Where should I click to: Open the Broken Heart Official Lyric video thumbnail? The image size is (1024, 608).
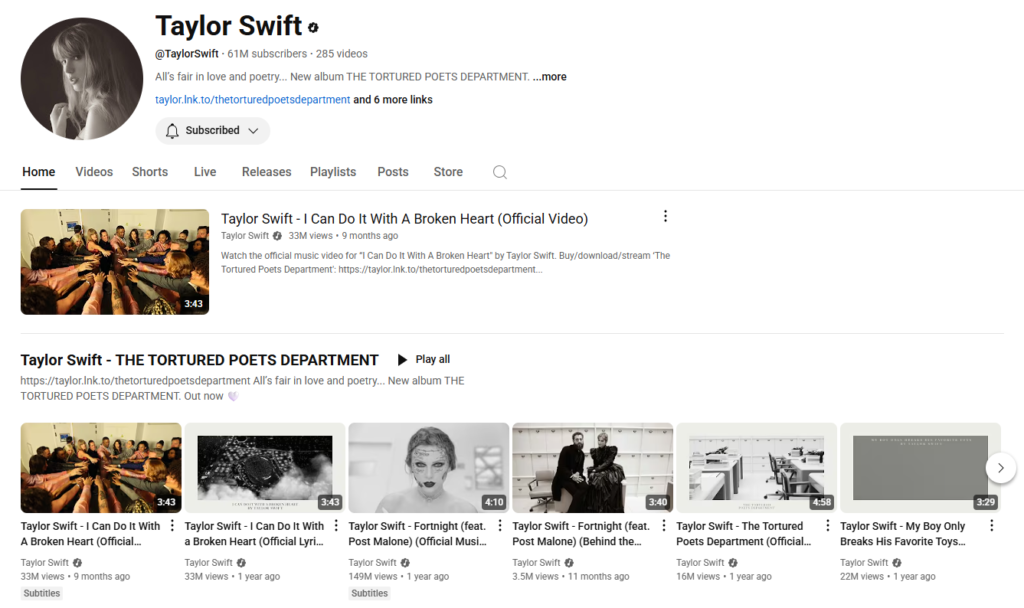coord(265,468)
